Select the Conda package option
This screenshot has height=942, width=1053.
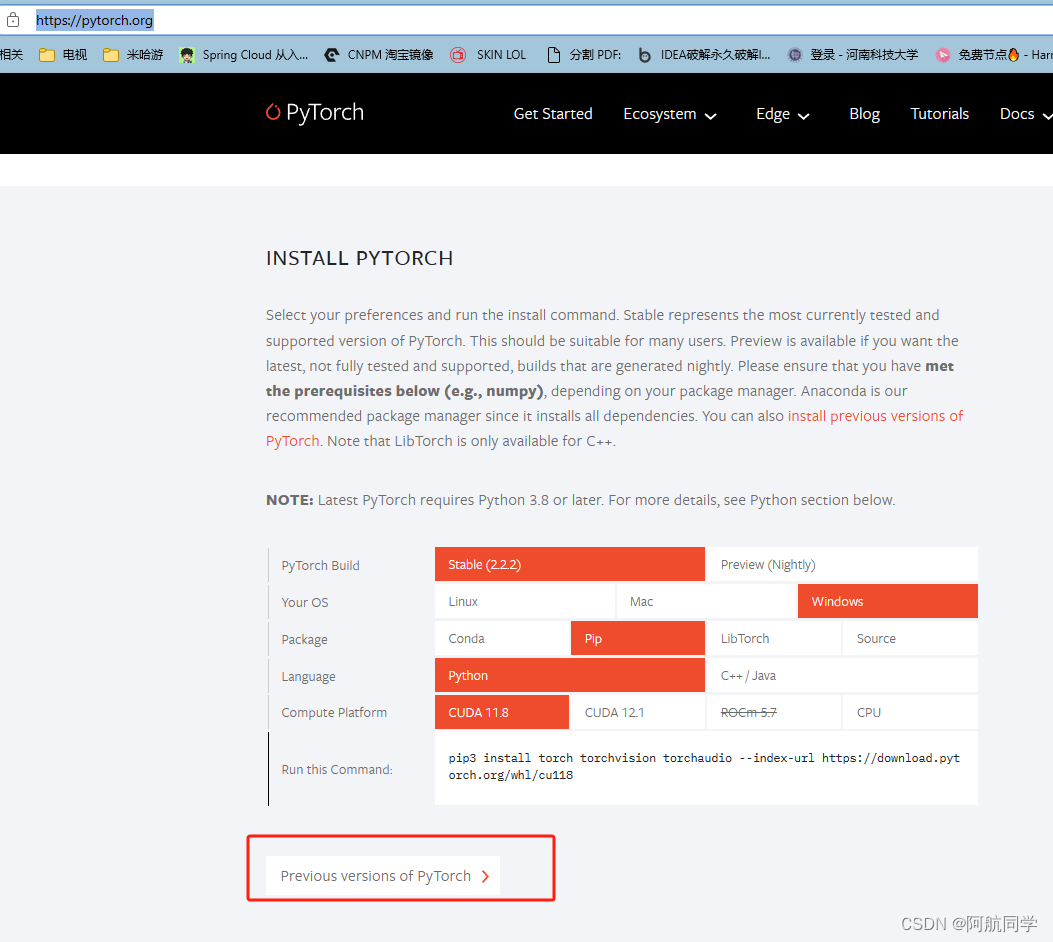tap(502, 638)
